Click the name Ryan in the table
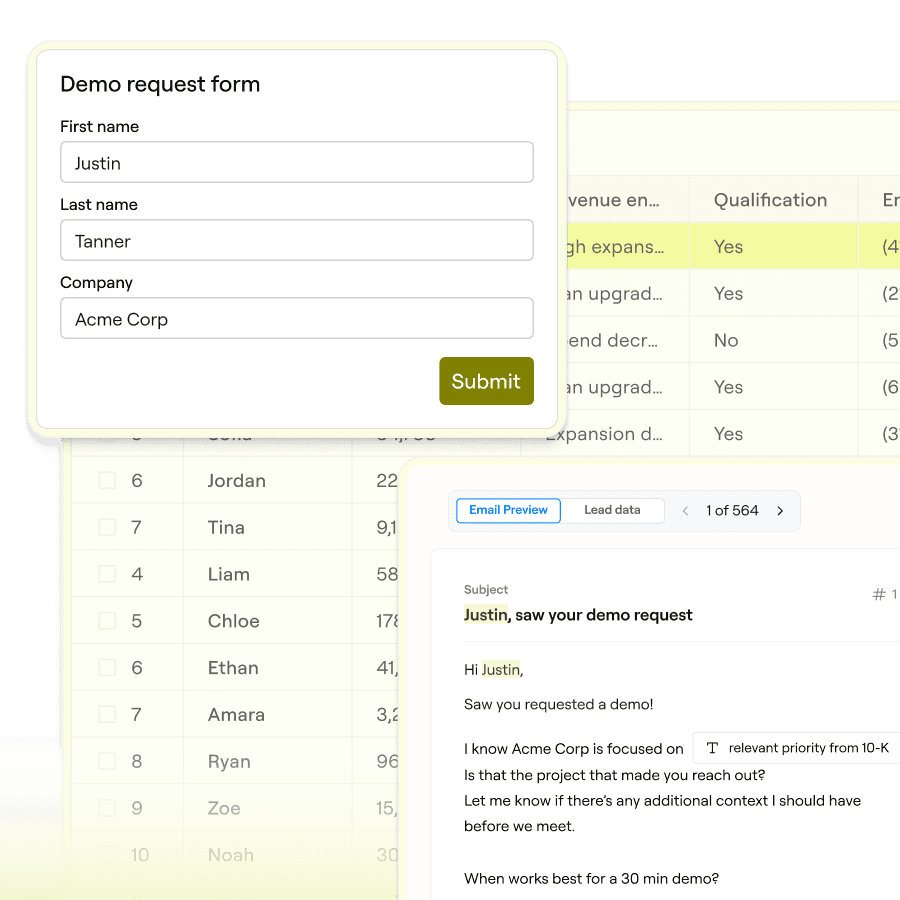Viewport: 900px width, 900px height. 229,761
